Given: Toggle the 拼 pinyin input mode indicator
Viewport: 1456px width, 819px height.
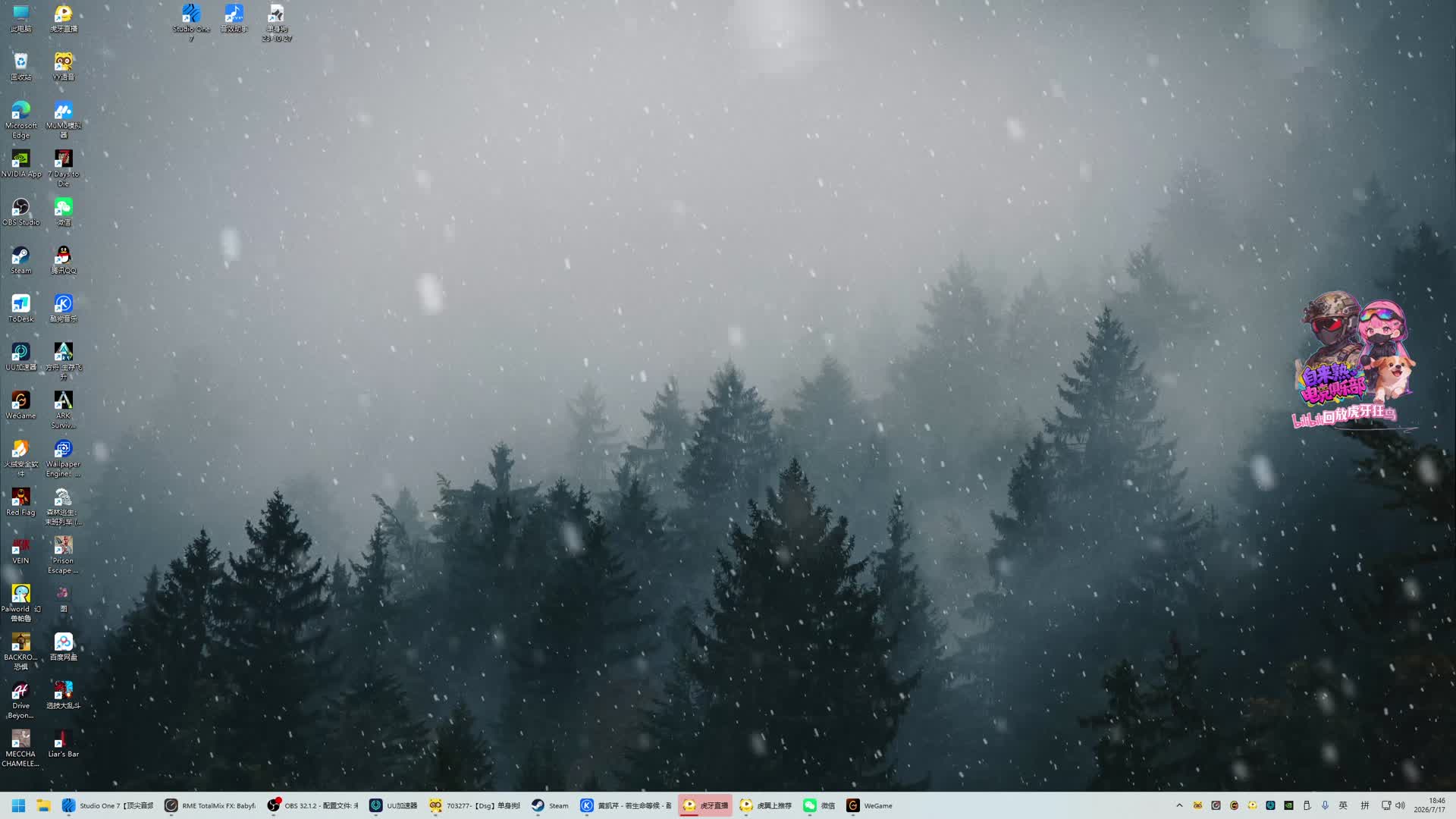Looking at the screenshot, I should pos(1364,805).
